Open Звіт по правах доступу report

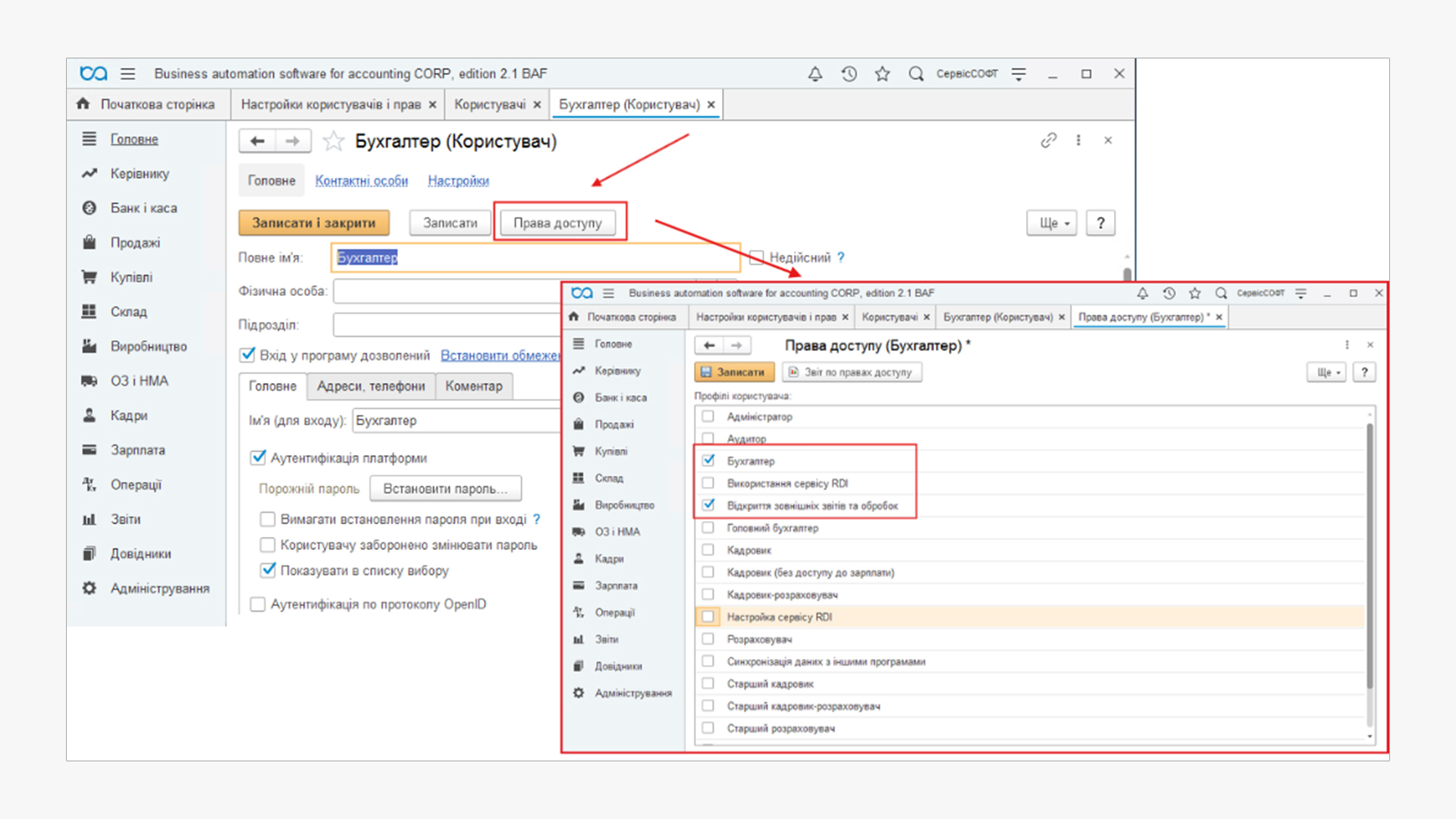[x=852, y=372]
